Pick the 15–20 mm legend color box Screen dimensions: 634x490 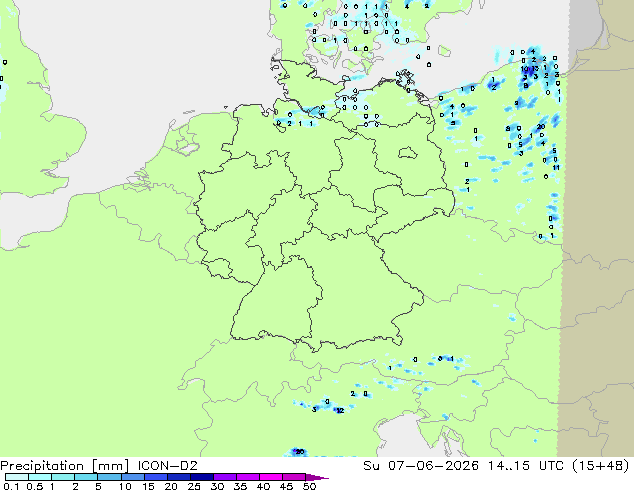point(155,477)
